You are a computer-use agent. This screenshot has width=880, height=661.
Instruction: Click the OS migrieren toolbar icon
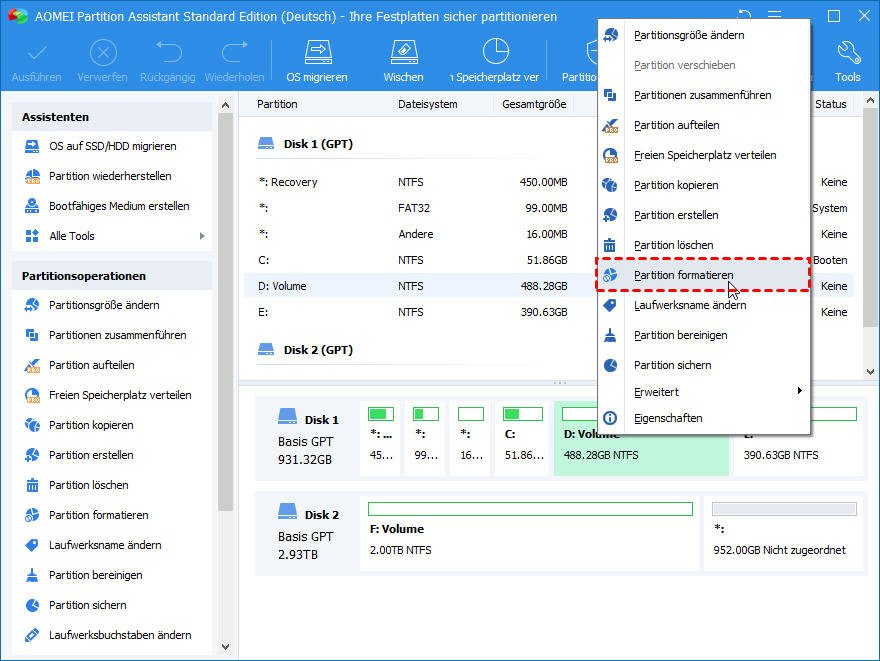tap(318, 52)
